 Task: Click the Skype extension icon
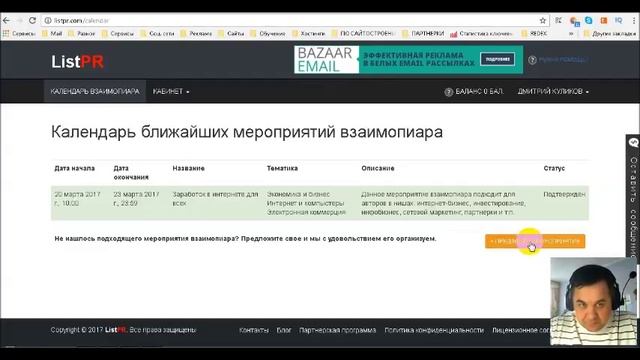(x=589, y=20)
